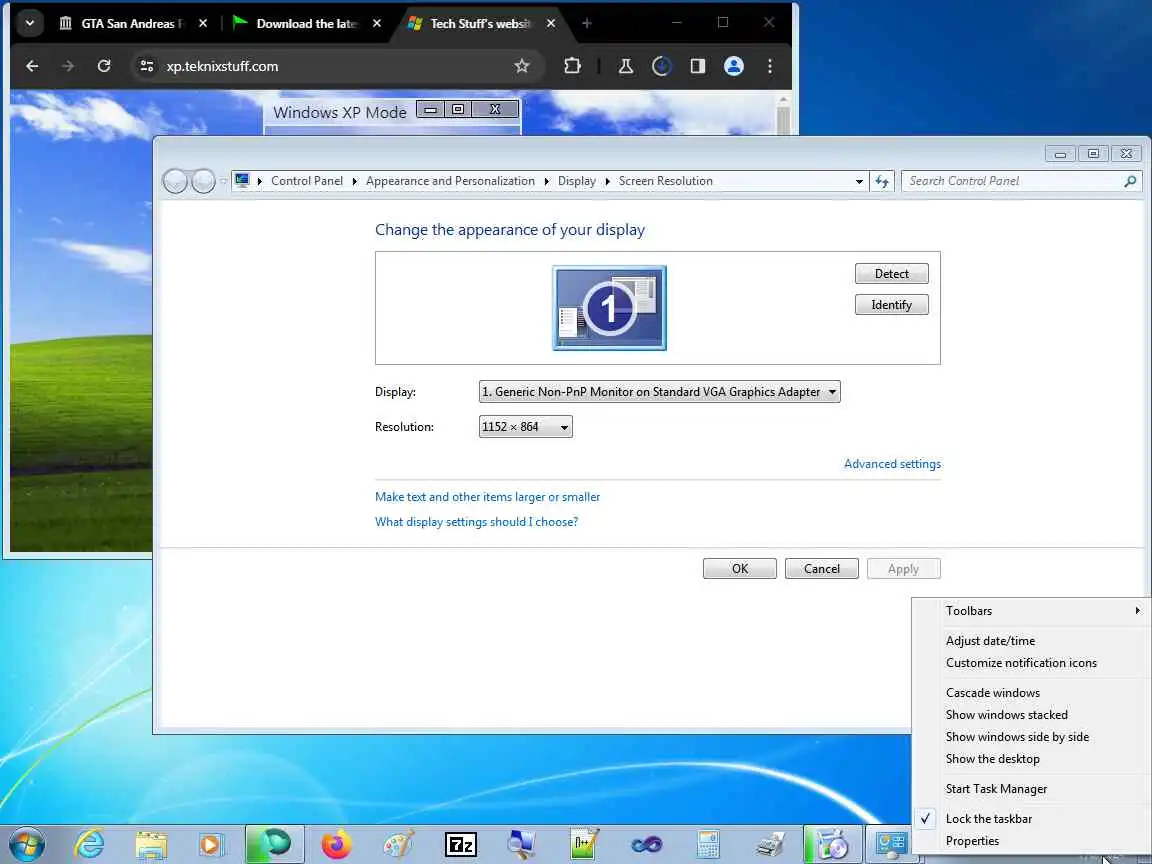This screenshot has height=864, width=1152.
Task: Switch to the media disc taskbar app
Action: 832,843
